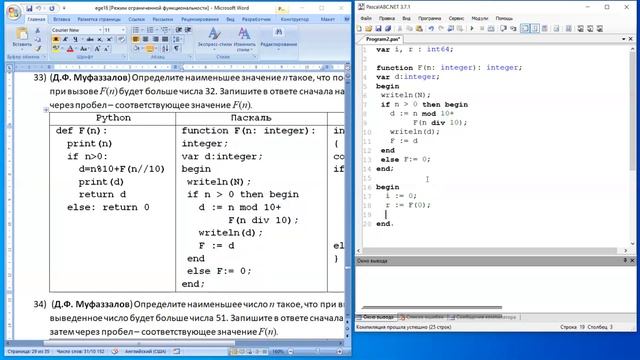This screenshot has height=360, width=640.
Task: Open Изменить стили dropdown
Action: click(x=244, y=39)
